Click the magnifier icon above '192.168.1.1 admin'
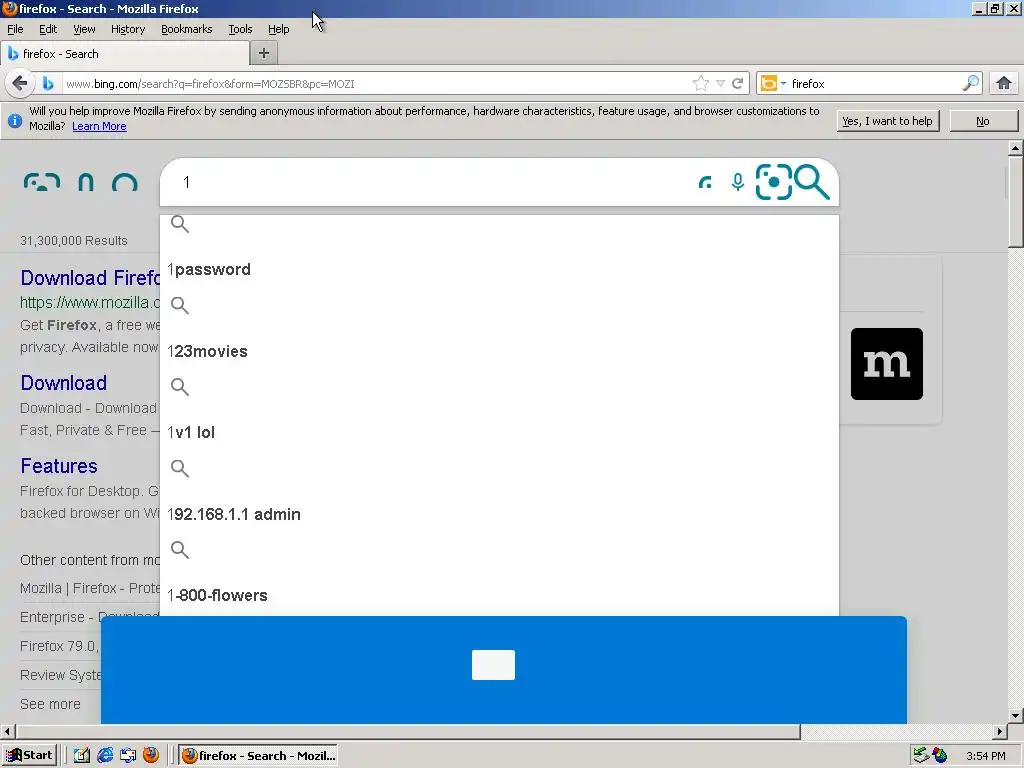The height and width of the screenshot is (768, 1024). pyautogui.click(x=180, y=468)
